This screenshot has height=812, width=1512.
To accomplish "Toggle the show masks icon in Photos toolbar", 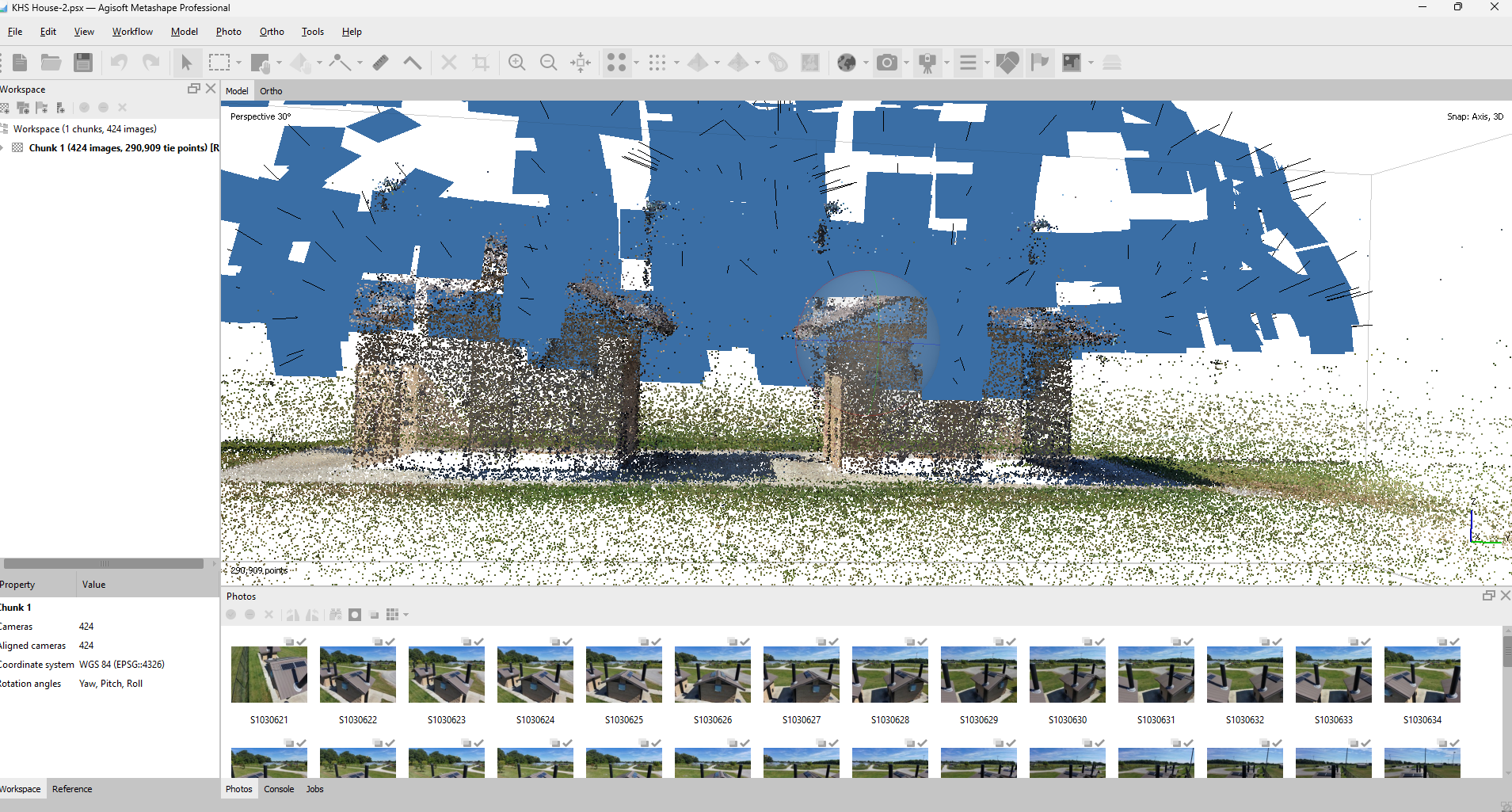I will [355, 615].
